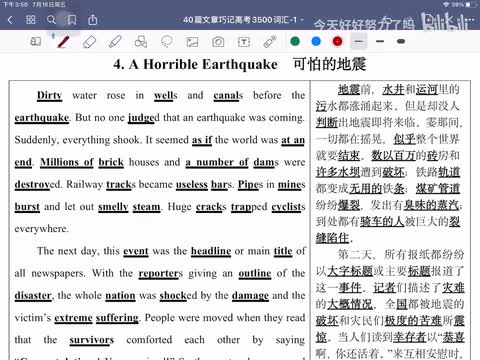Tap the underlined word "Pipes"
The width and height of the screenshot is (480, 360).
point(250,184)
